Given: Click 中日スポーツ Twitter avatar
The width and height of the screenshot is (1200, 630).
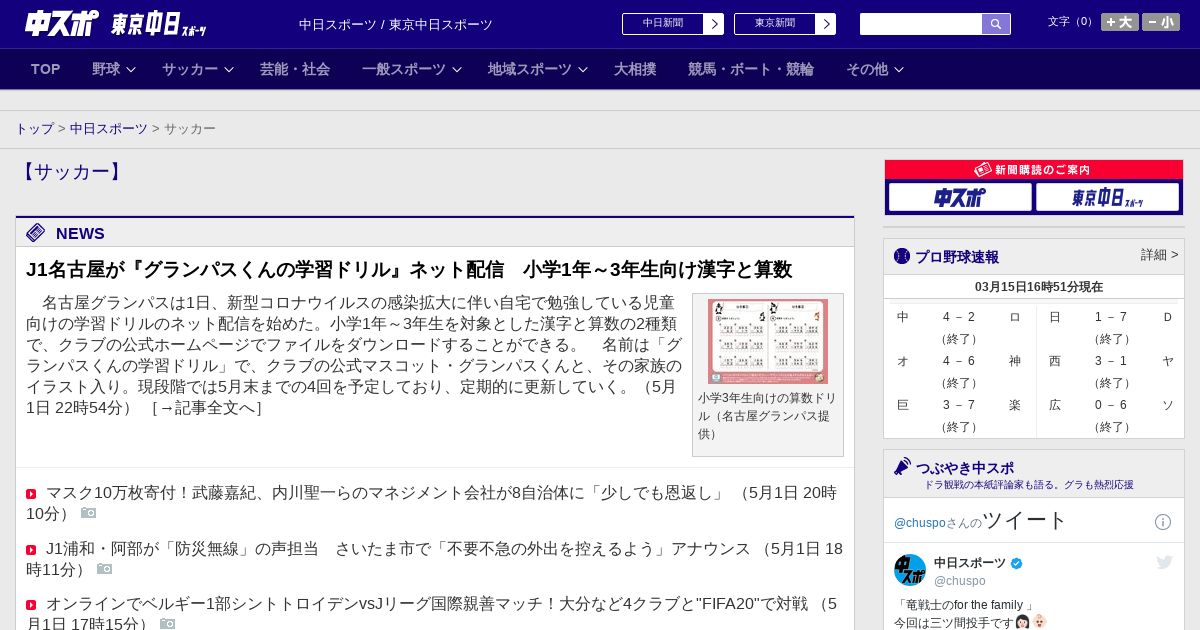Looking at the screenshot, I should point(910,570).
